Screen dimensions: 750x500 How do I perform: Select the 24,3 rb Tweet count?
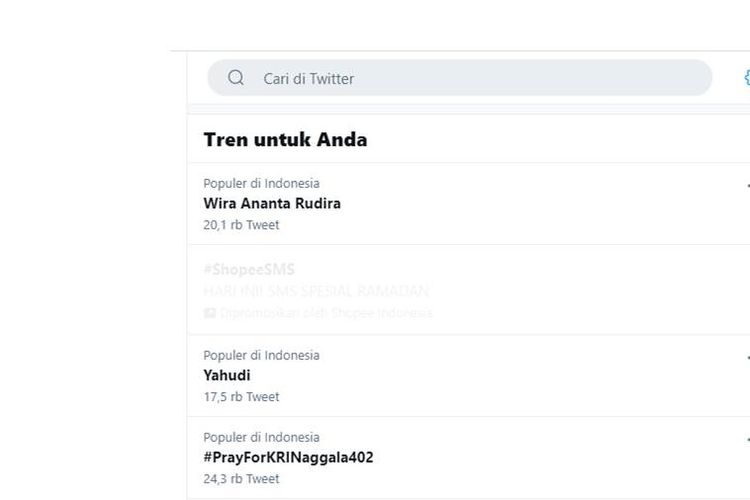click(241, 478)
